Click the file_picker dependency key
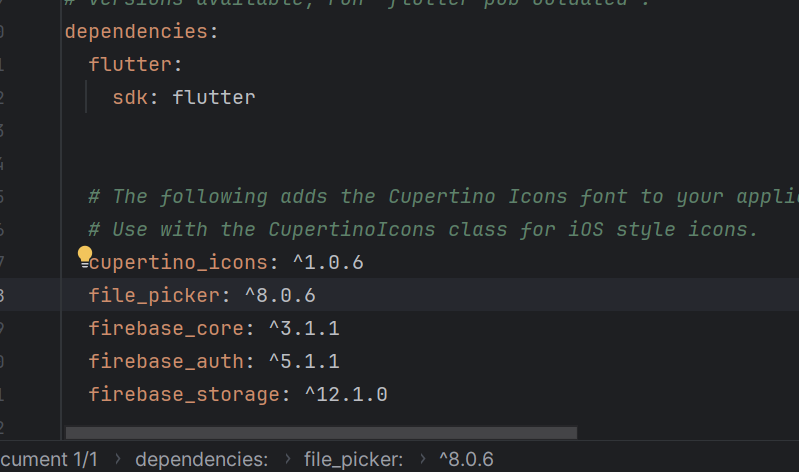 click(159, 296)
